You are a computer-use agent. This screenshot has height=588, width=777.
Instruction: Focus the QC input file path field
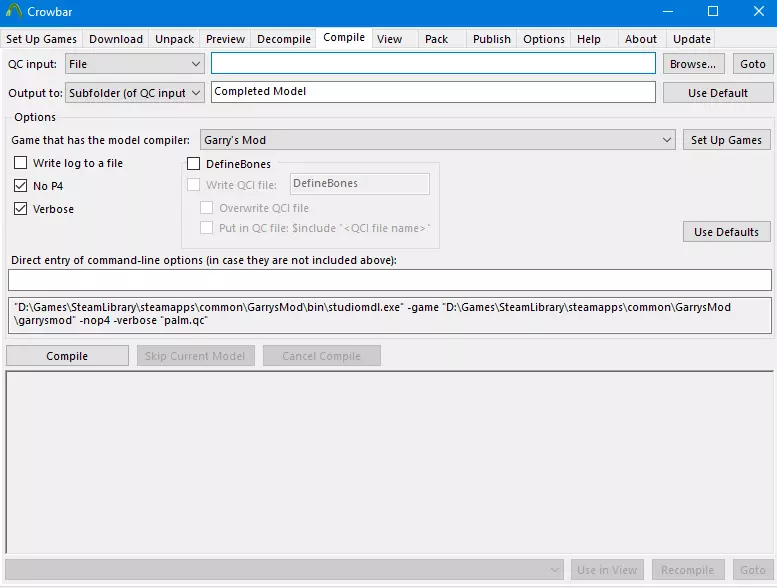[433, 64]
